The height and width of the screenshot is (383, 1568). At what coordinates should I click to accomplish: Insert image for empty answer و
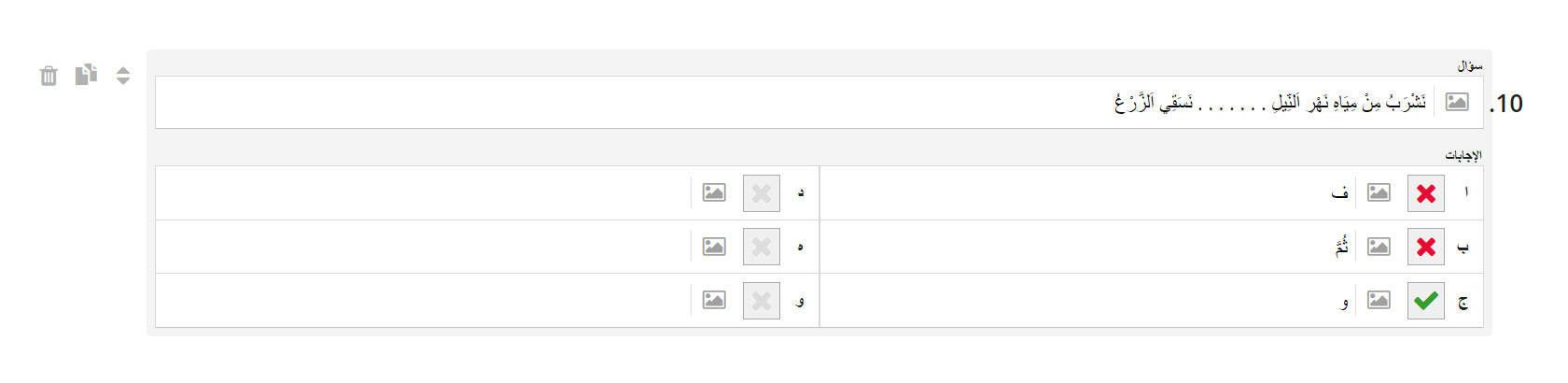pyautogui.click(x=714, y=300)
